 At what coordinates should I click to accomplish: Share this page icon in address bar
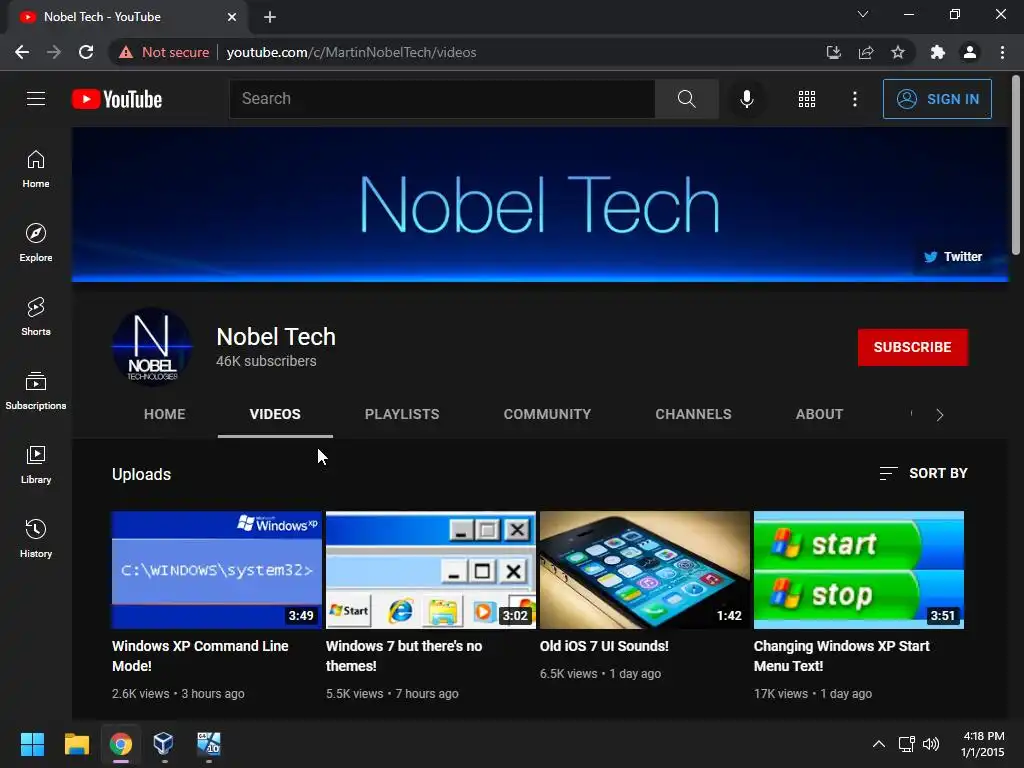point(866,52)
